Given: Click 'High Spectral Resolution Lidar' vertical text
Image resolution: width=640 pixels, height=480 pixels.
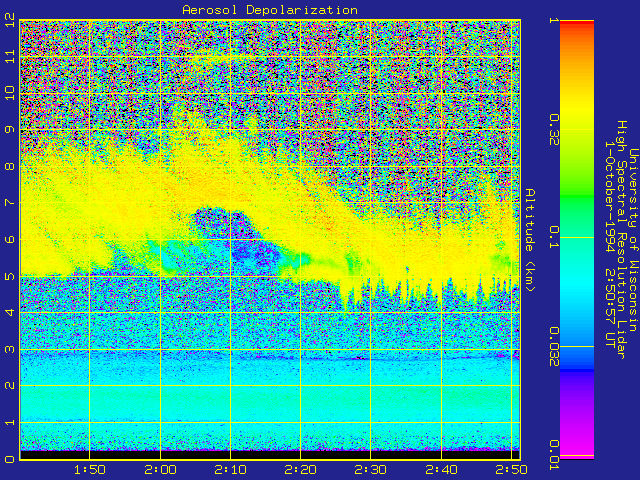Looking at the screenshot, I should tap(621, 240).
